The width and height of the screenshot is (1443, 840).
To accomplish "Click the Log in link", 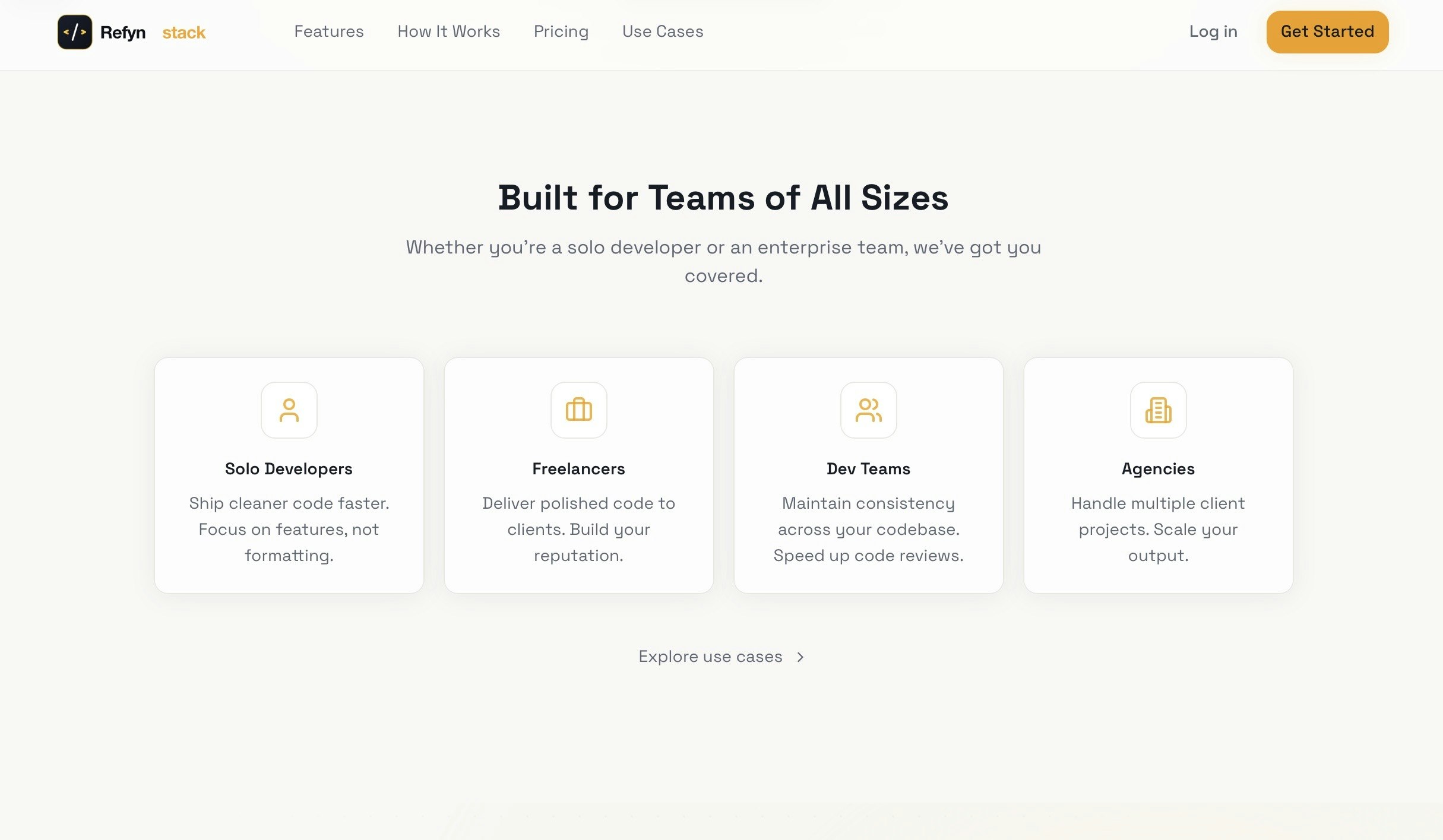I will point(1213,31).
